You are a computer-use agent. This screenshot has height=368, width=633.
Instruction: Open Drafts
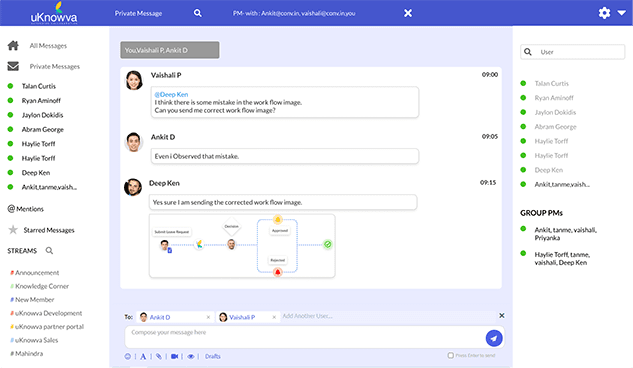pyautogui.click(x=213, y=356)
